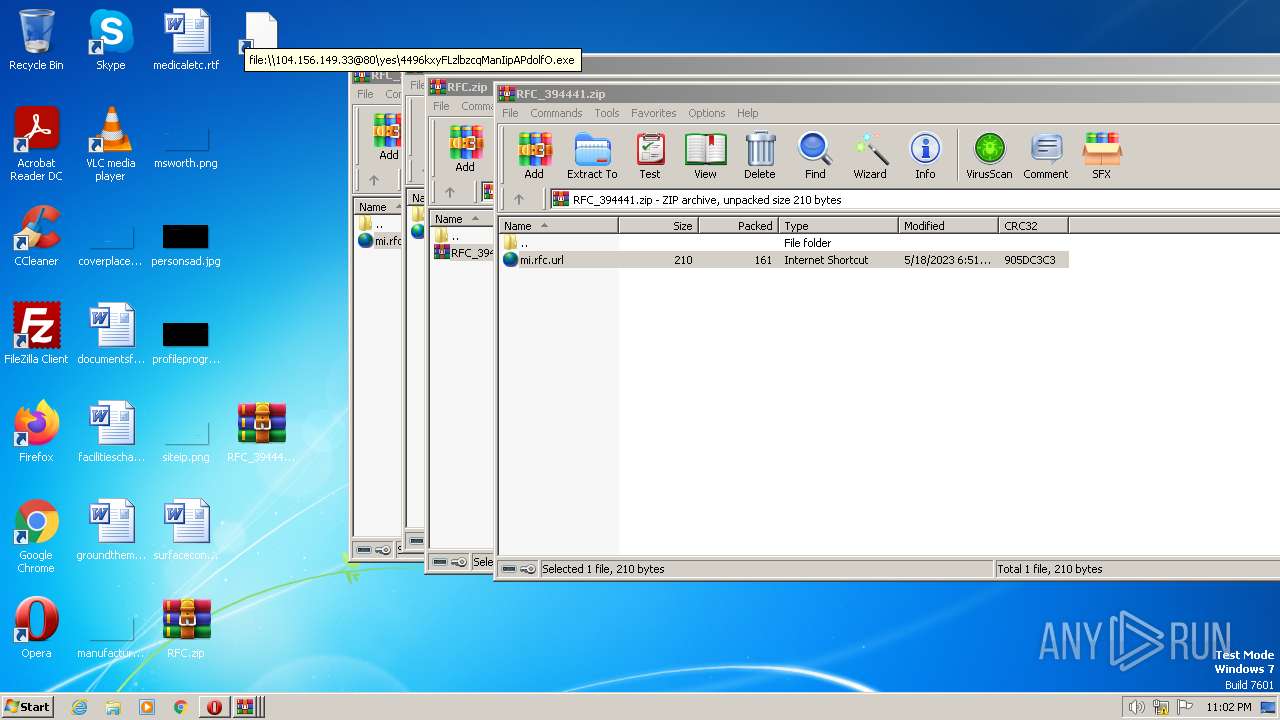This screenshot has height=720, width=1280.
Task: Open the CCleaner desktop shortcut
Action: [x=36, y=237]
